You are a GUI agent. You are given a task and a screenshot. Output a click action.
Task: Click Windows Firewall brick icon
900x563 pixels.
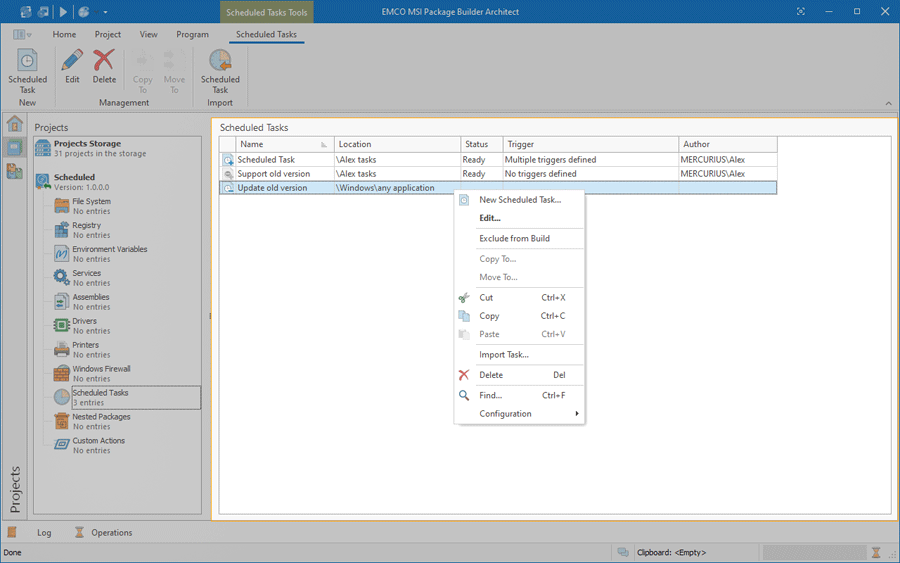pos(61,373)
